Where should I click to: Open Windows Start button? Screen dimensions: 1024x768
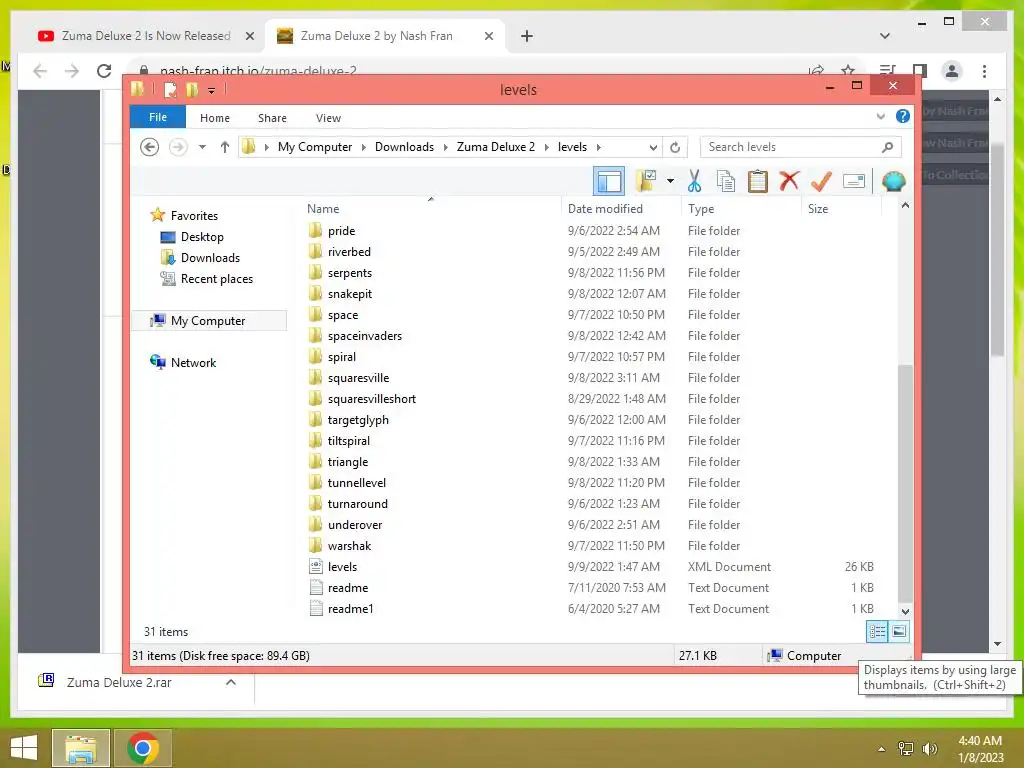point(24,748)
